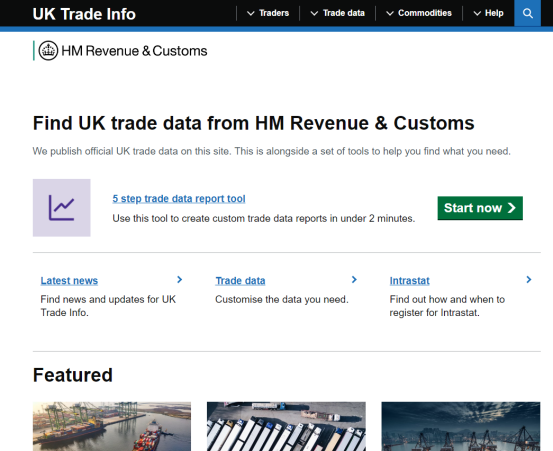
Task: Open the 5 step trade data report tool link
Action: pyautogui.click(x=179, y=199)
